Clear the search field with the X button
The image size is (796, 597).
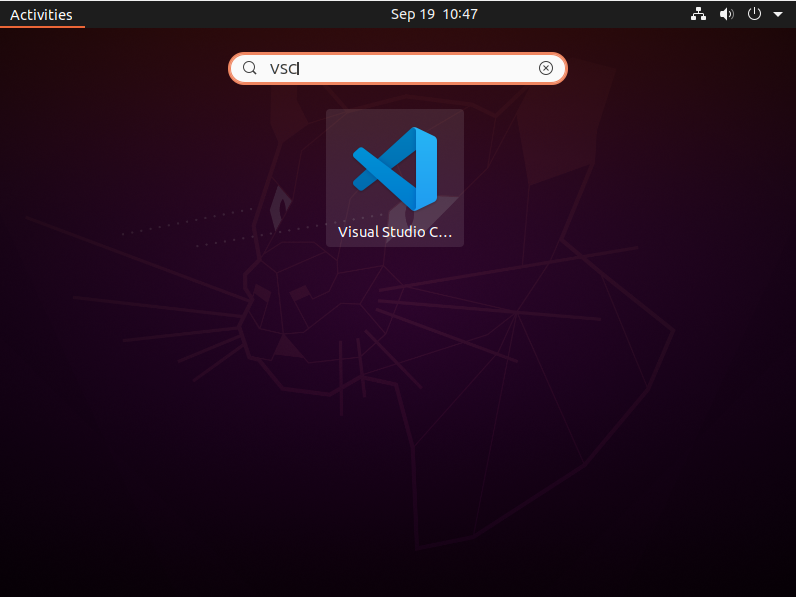pyautogui.click(x=546, y=68)
